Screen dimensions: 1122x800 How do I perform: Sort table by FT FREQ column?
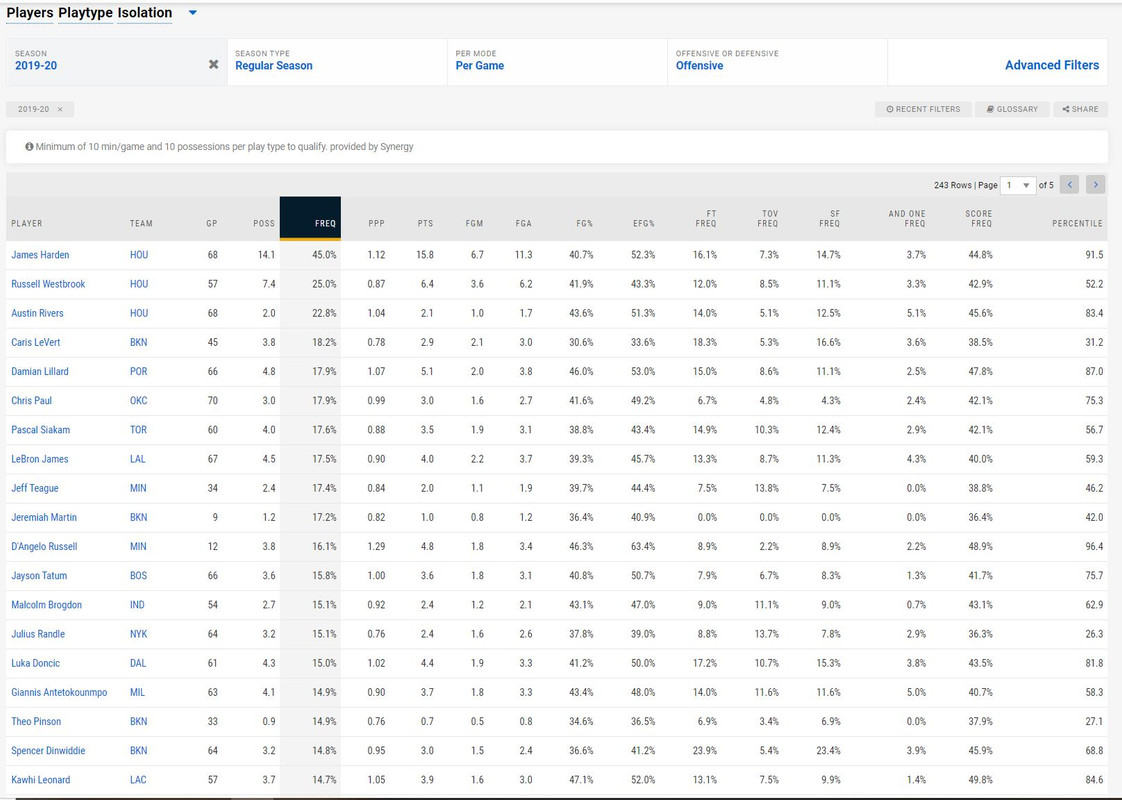pos(706,218)
